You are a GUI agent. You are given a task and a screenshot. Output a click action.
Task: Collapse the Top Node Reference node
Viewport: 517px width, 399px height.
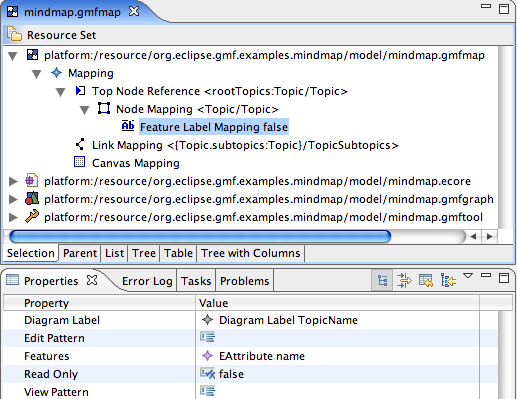pyautogui.click(x=60, y=92)
